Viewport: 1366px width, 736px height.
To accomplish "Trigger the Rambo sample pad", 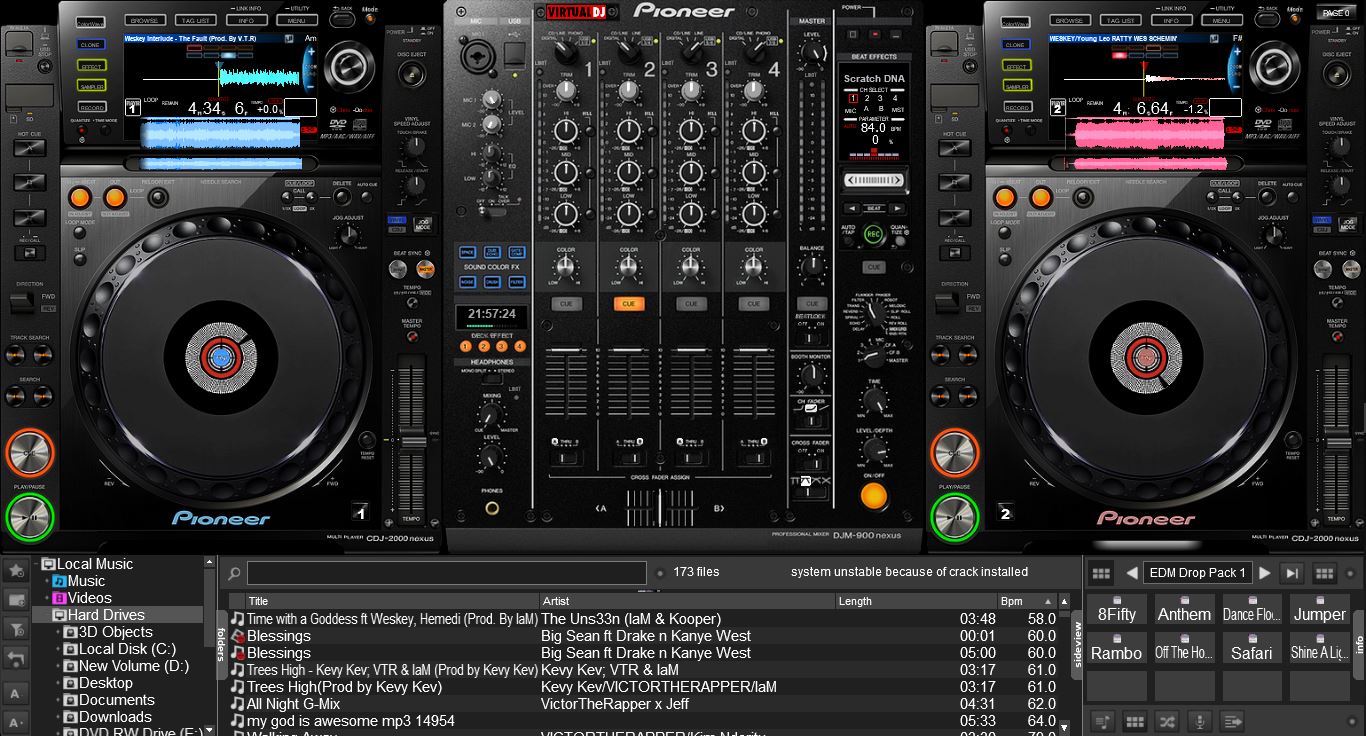I will coord(1117,648).
